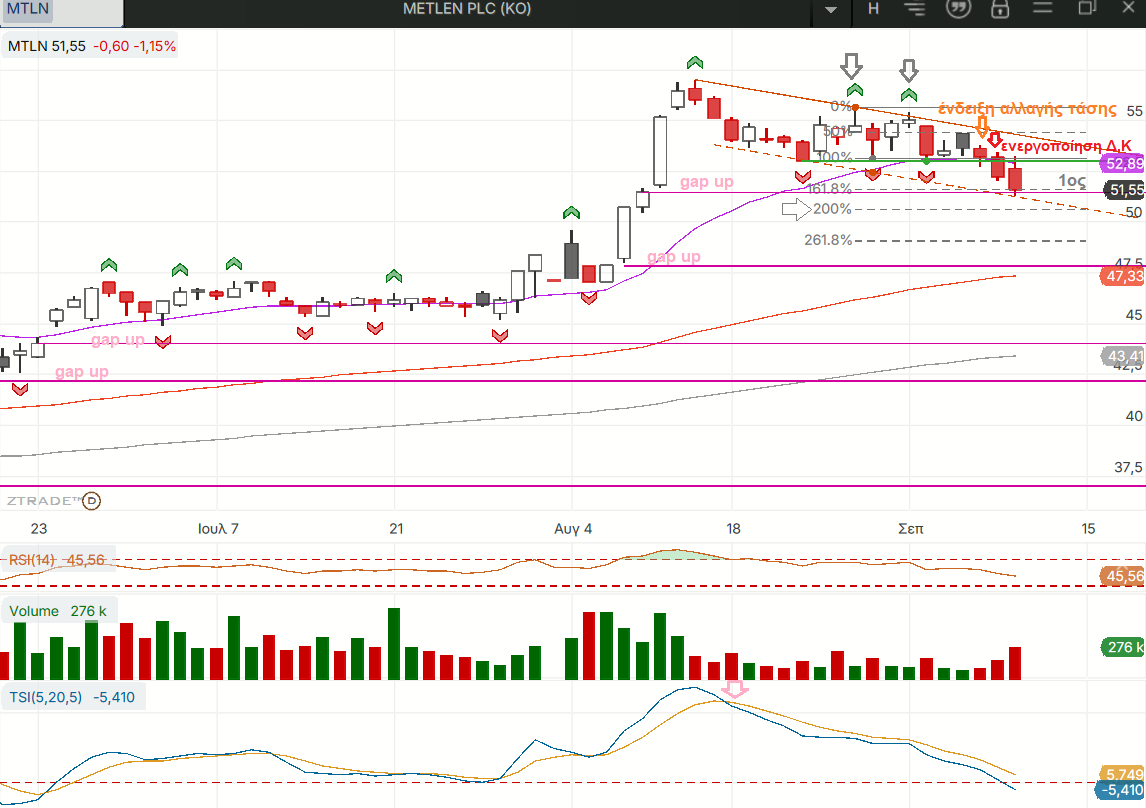1146x808 pixels.
Task: Open the symbol selector dropdown arrow
Action: [x=830, y=9]
